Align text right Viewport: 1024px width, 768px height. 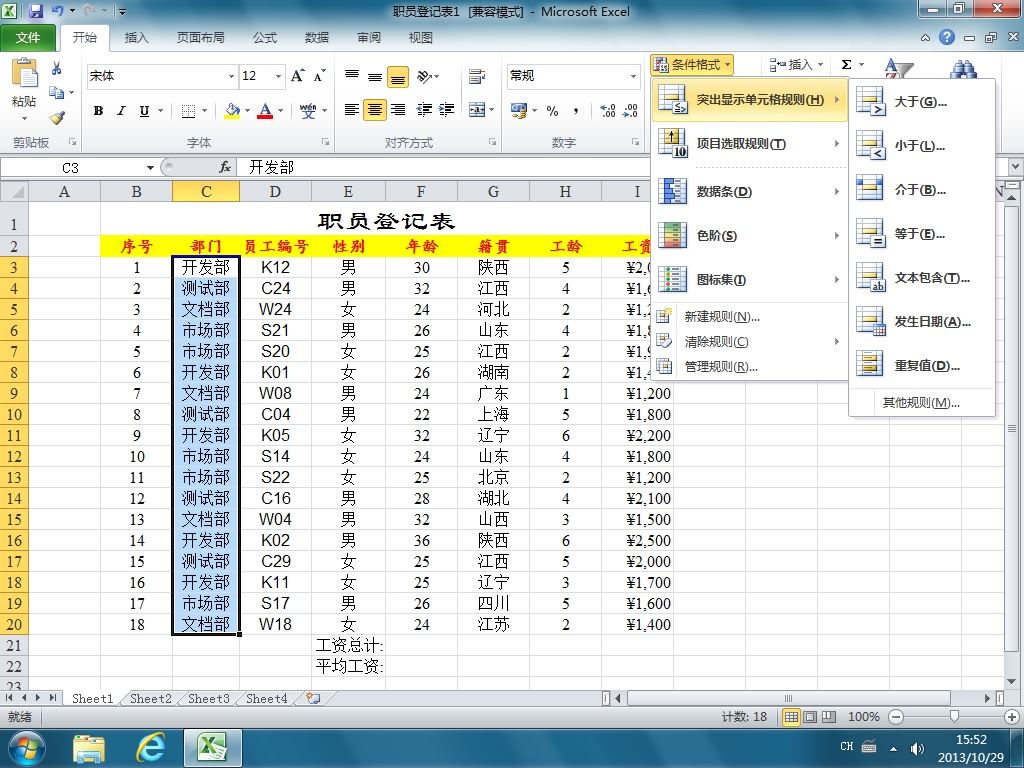[398, 110]
